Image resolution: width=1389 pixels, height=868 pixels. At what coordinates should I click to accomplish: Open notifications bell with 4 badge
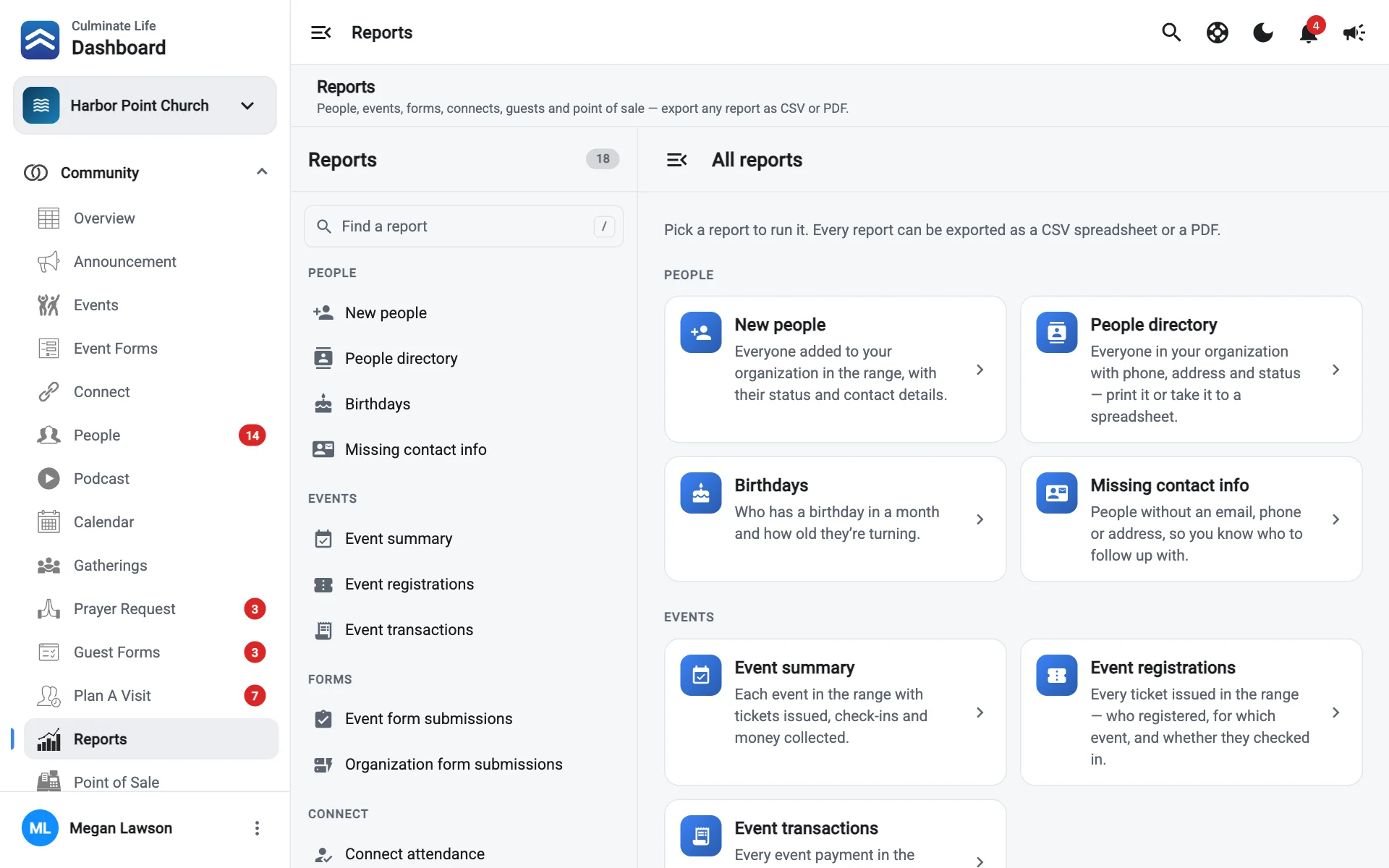point(1309,33)
